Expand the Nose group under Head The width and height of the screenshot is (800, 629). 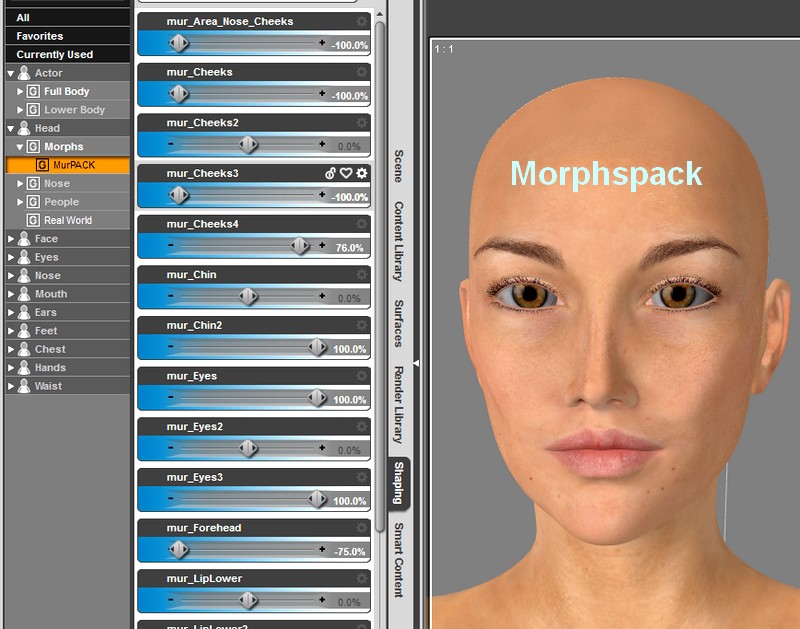(x=20, y=184)
